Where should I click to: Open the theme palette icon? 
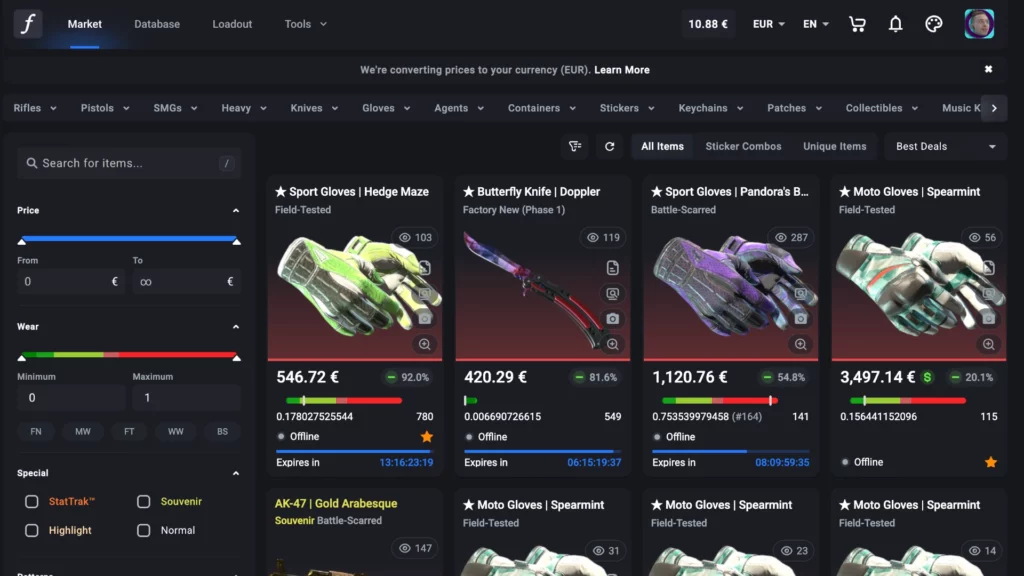pyautogui.click(x=933, y=24)
